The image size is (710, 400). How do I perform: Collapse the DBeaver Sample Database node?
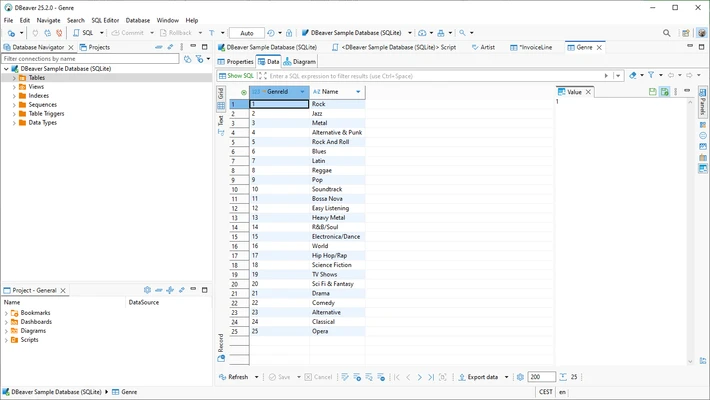tap(6, 69)
